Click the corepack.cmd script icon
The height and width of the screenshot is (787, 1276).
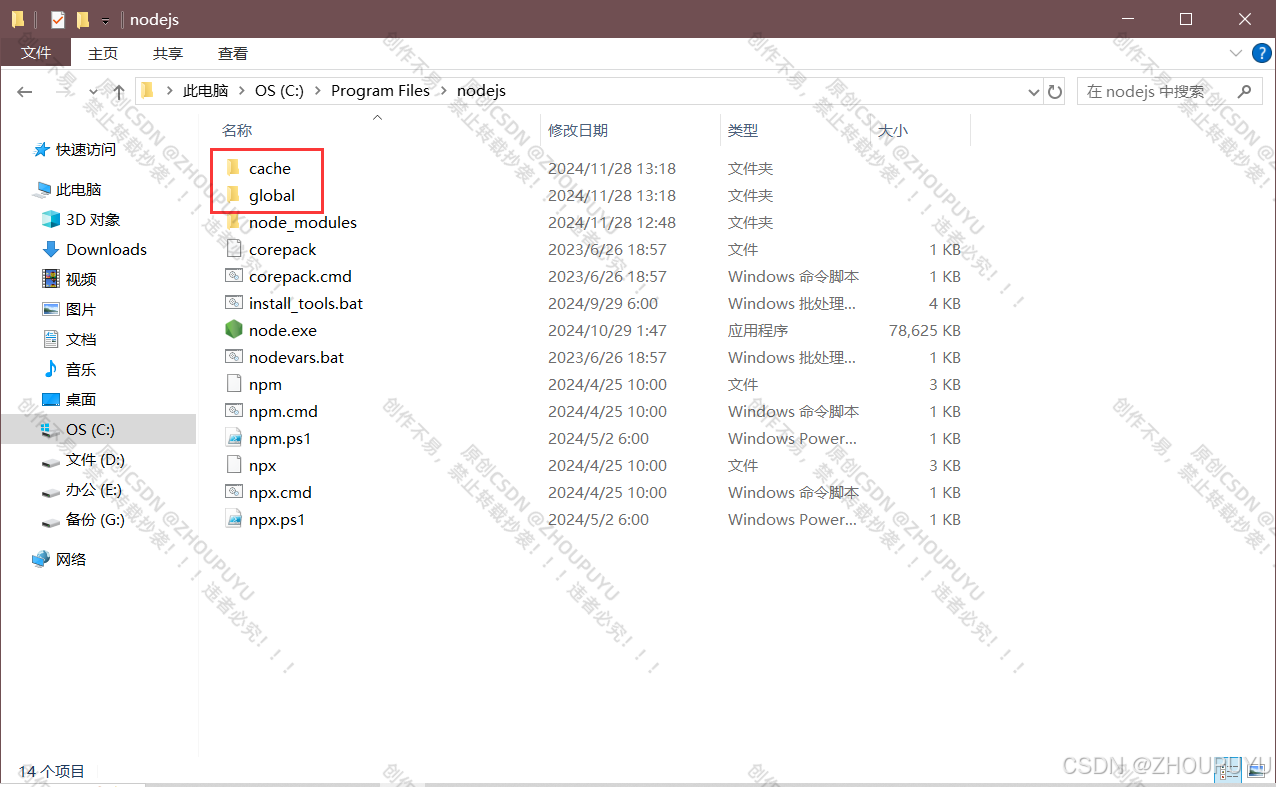tap(233, 276)
